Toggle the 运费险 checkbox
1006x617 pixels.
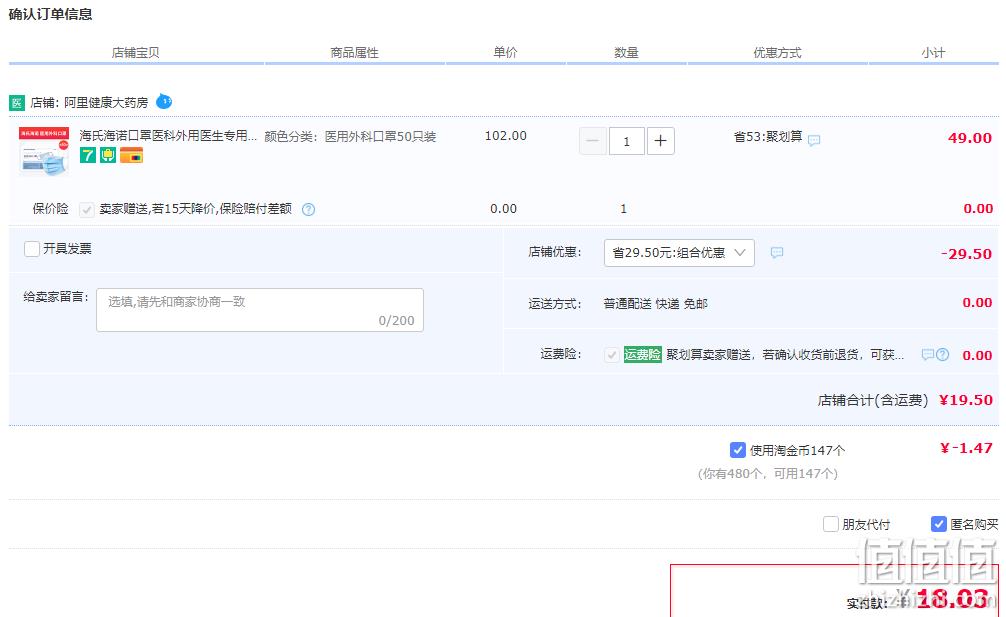pyautogui.click(x=612, y=355)
